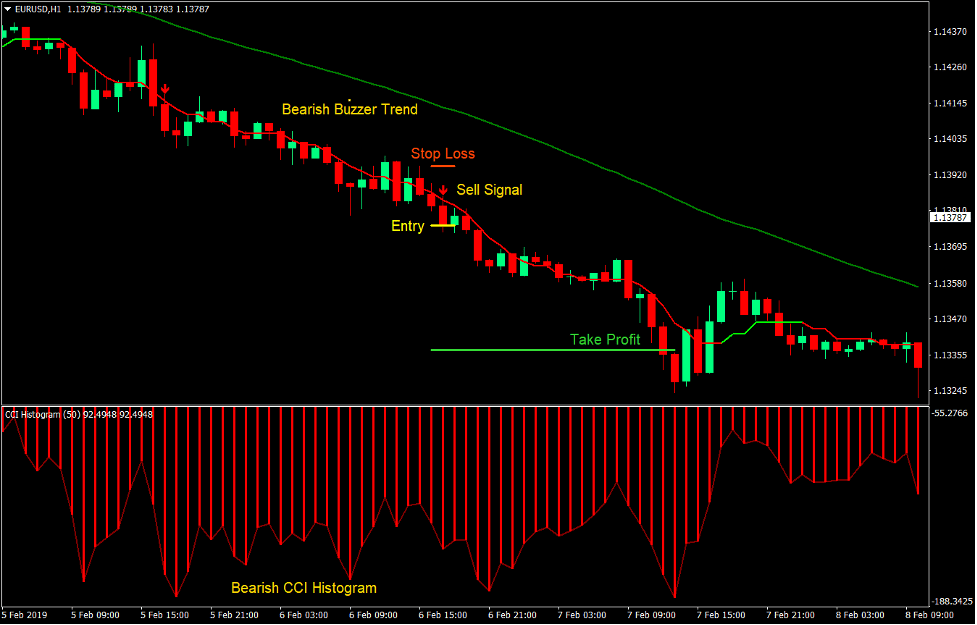The height and width of the screenshot is (625, 977).
Task: Select the red Sell Signal down arrow
Action: 444,188
